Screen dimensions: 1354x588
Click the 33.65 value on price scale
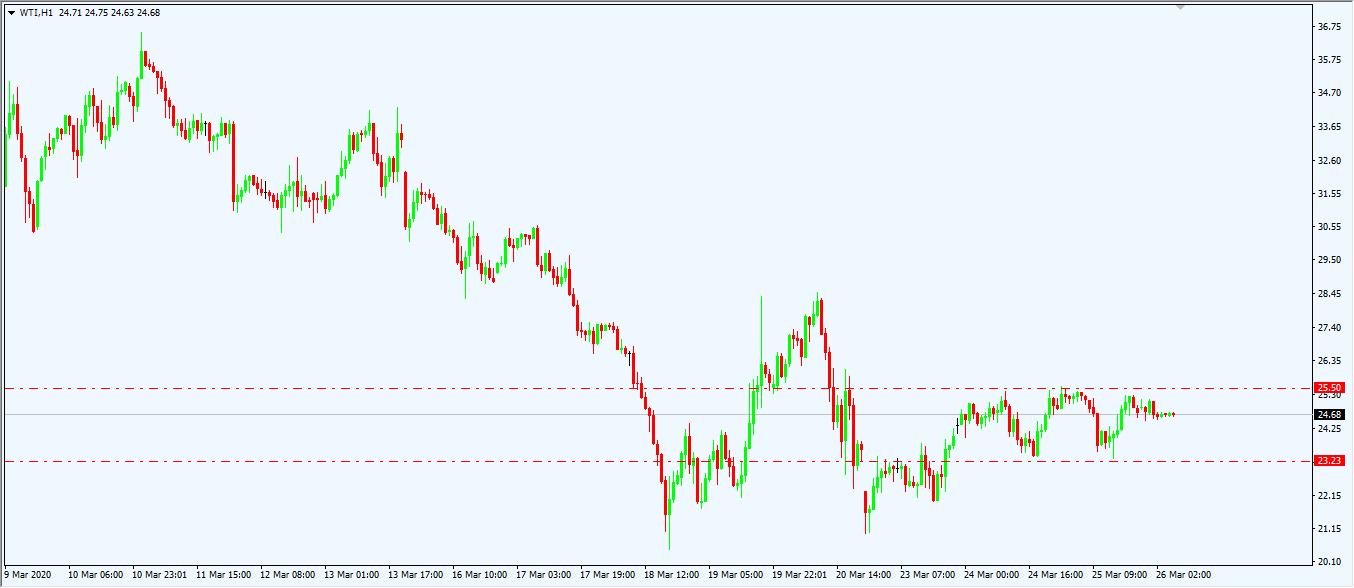(1329, 127)
